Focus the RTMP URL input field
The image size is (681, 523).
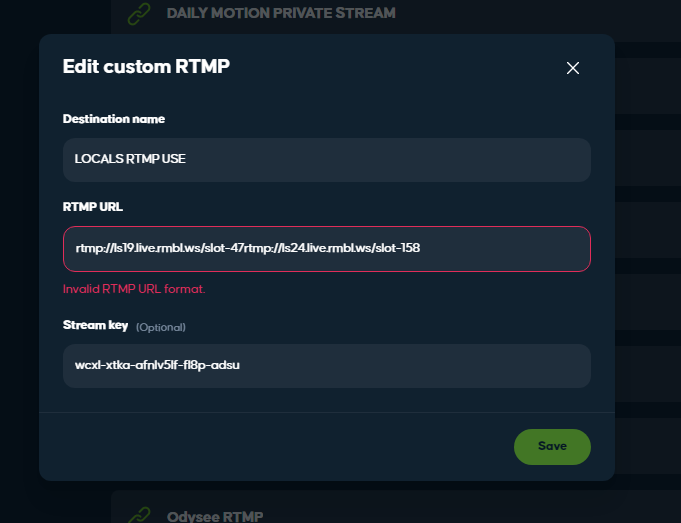tap(327, 248)
